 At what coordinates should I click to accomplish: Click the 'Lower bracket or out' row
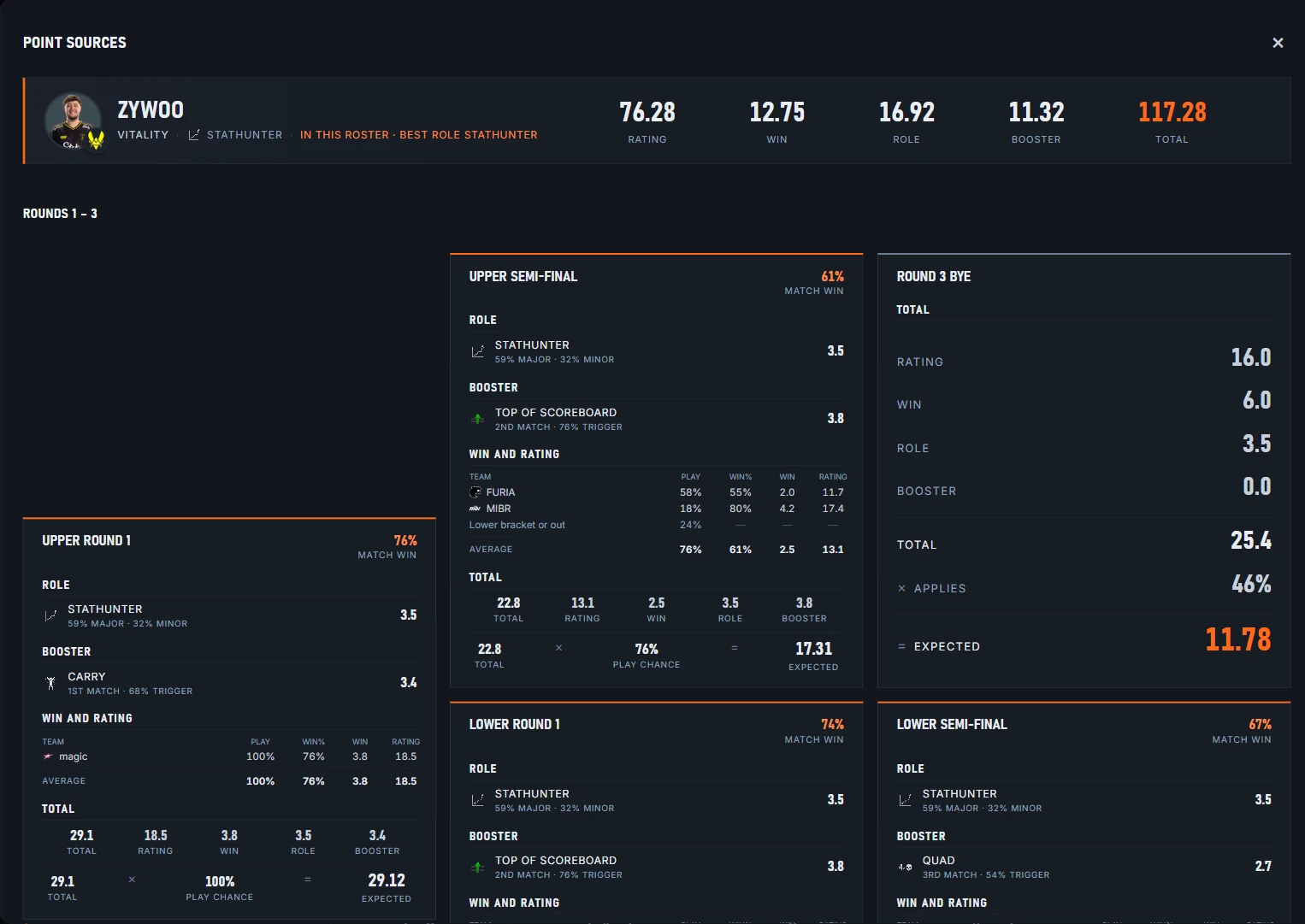click(x=656, y=525)
